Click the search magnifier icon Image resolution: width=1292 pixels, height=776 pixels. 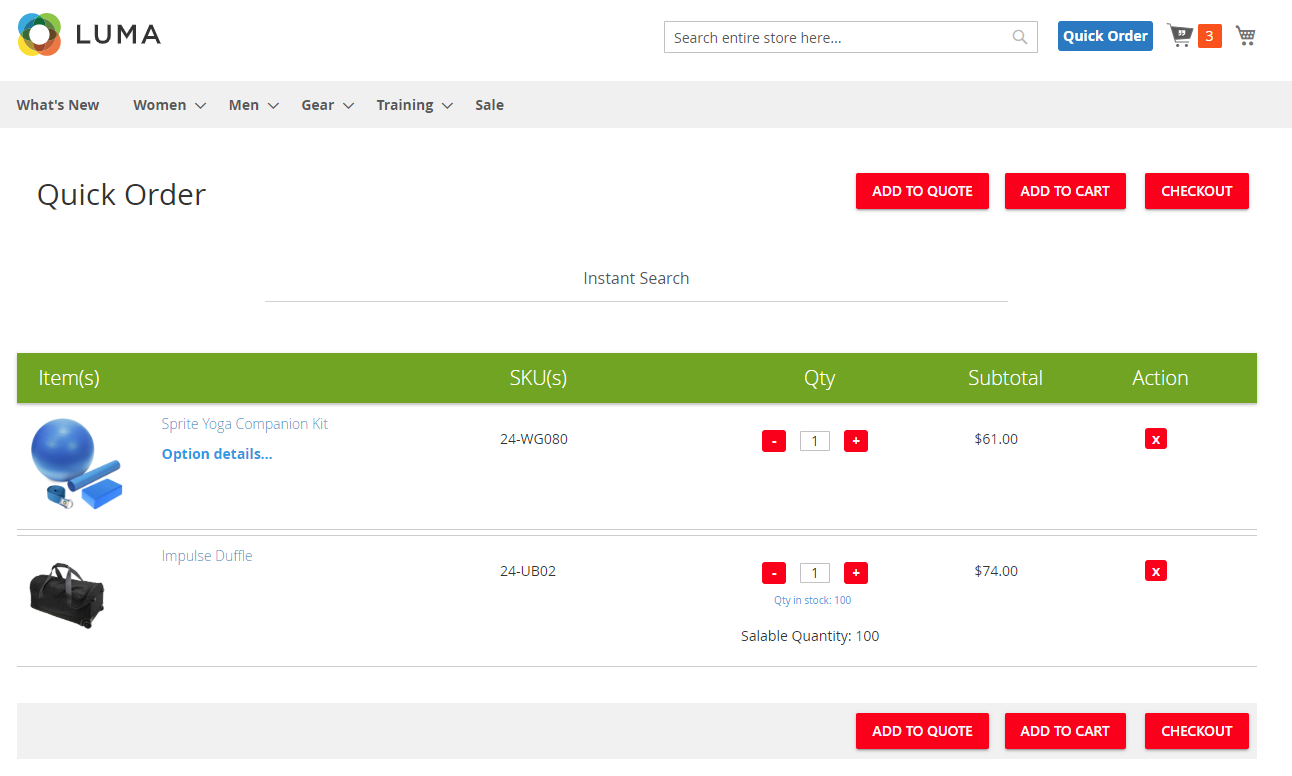coord(1019,37)
